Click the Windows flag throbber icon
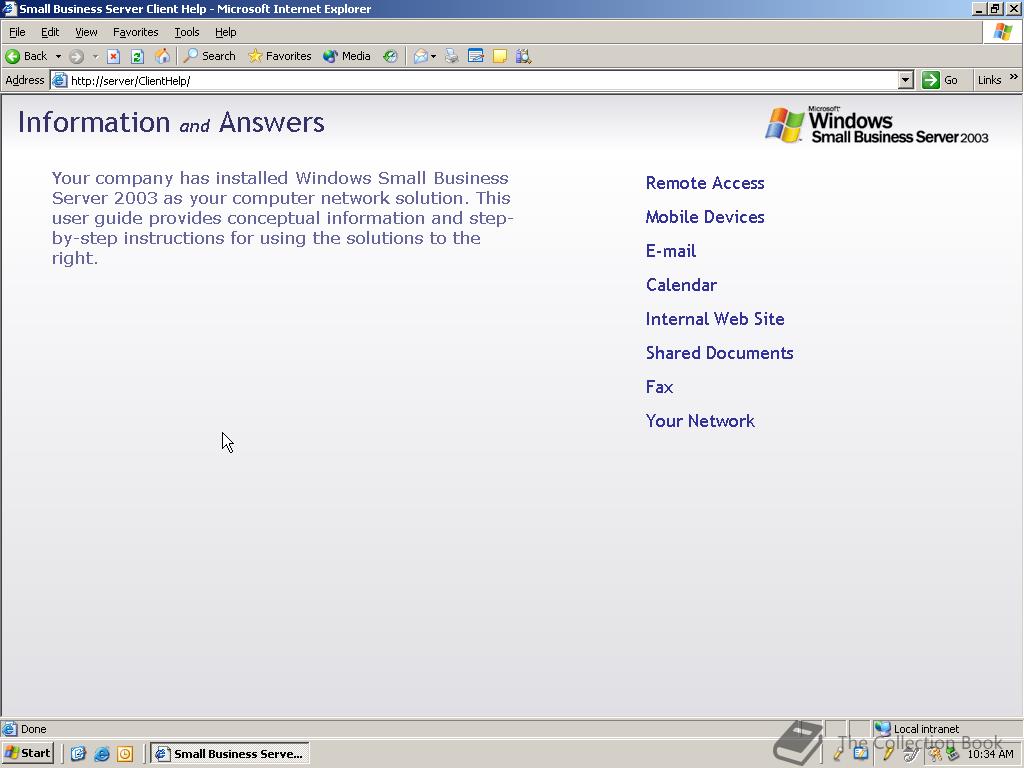 tap(1002, 32)
